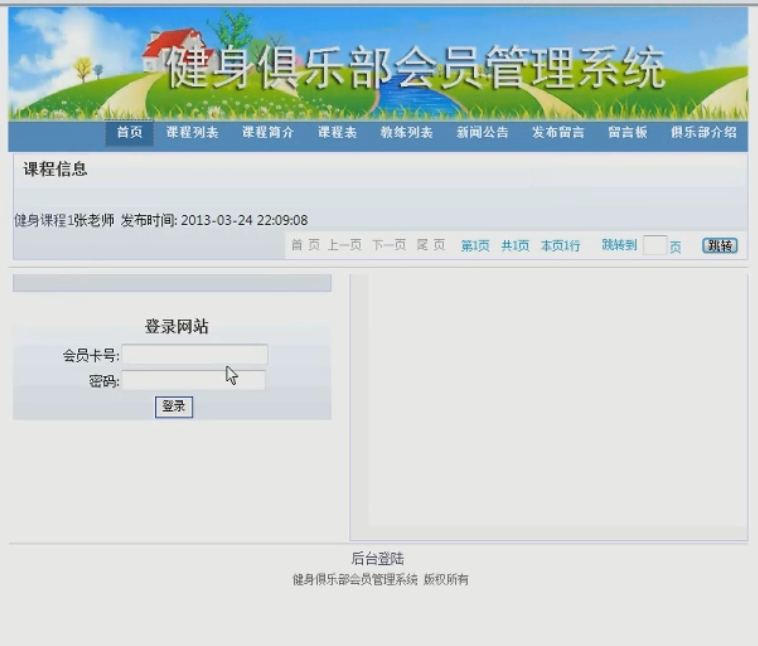
Task: Click the 课程信息 heading
Action: pyautogui.click(x=55, y=169)
